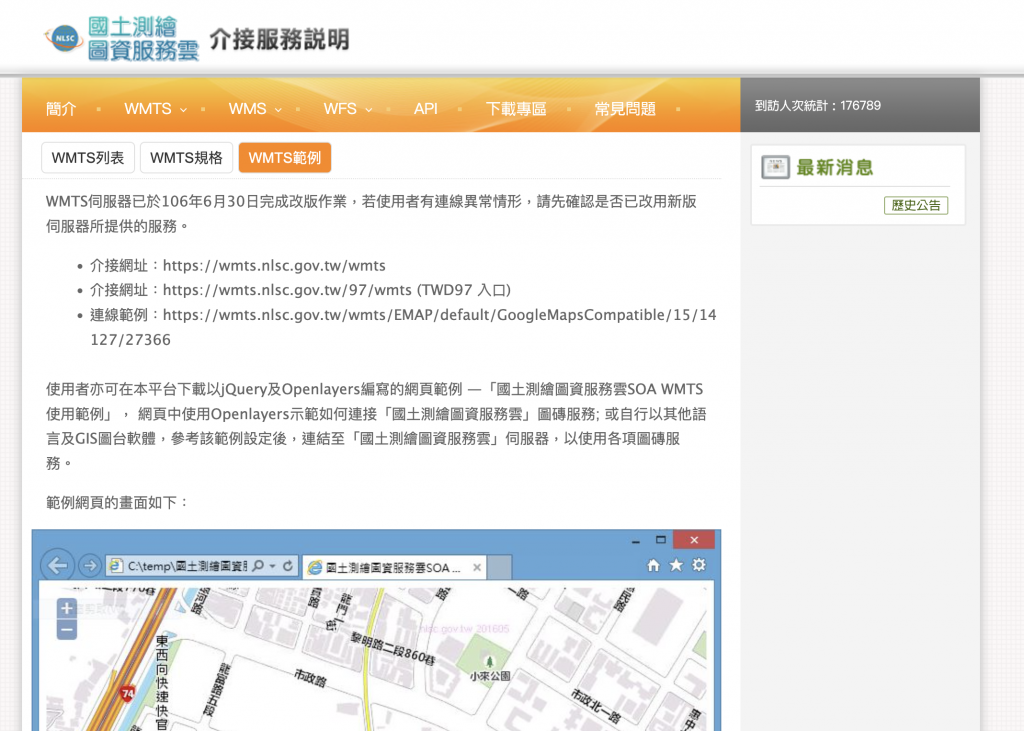Open the API menu item
The height and width of the screenshot is (731, 1024).
click(425, 108)
